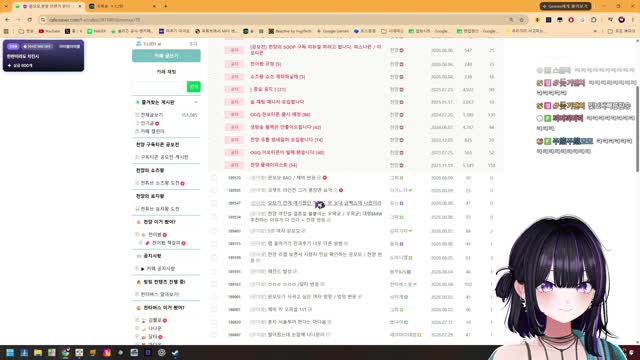Click the green 카페 글쓰기 button
The image size is (640, 360).
click(x=166, y=56)
